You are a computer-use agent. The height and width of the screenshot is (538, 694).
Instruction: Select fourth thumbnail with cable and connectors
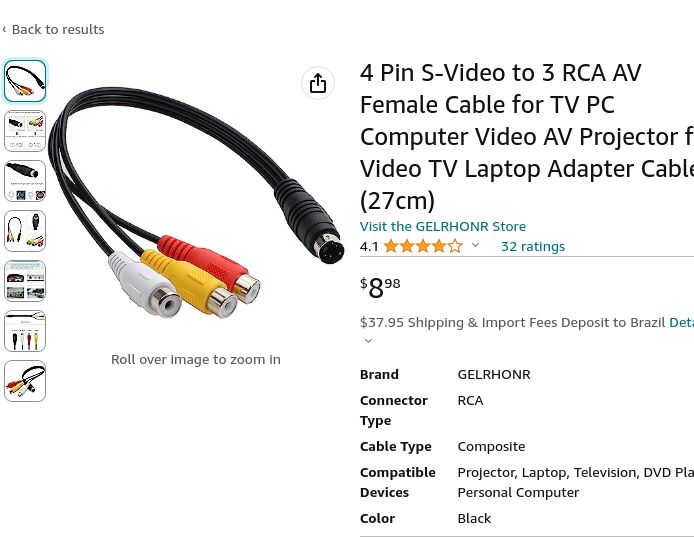pyautogui.click(x=25, y=231)
